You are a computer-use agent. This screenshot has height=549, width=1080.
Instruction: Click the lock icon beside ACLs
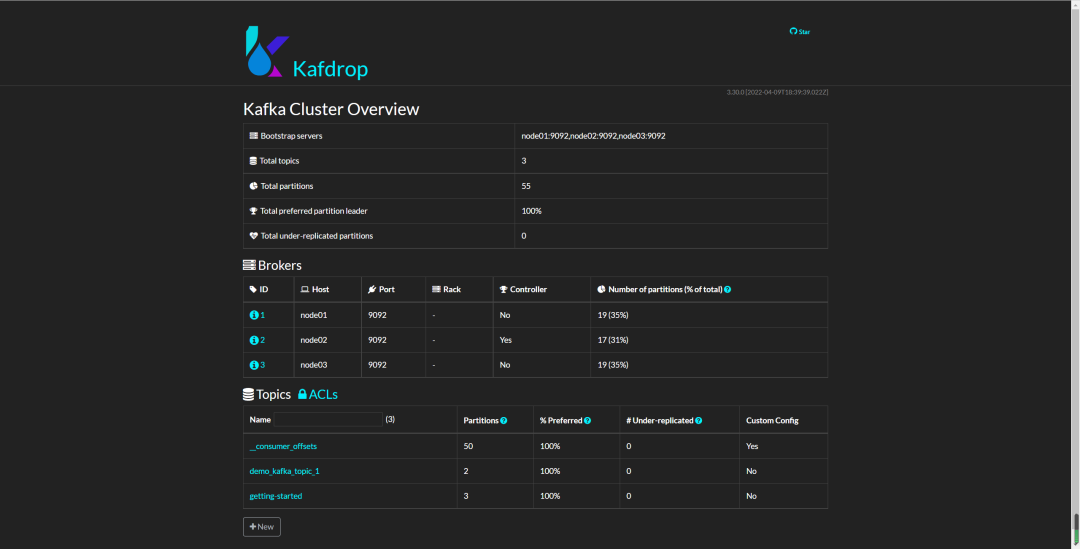302,395
